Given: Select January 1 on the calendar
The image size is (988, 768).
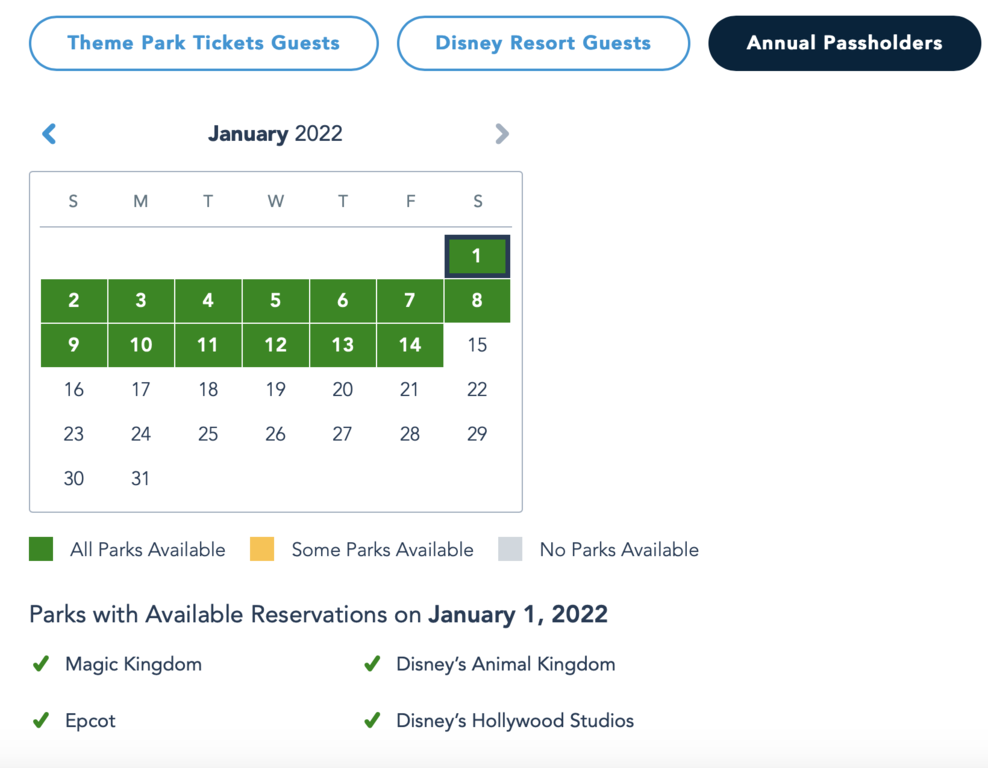Looking at the screenshot, I should (477, 256).
